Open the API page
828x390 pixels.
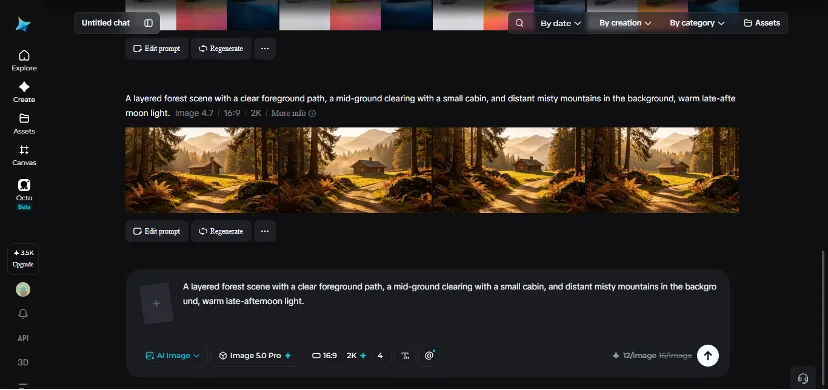[x=23, y=338]
